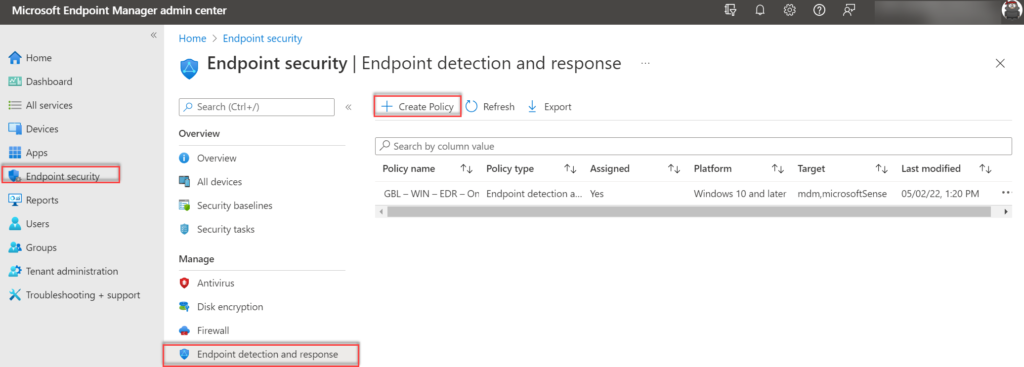The height and width of the screenshot is (367, 1024).
Task: Open the account avatar menu
Action: [1012, 9]
